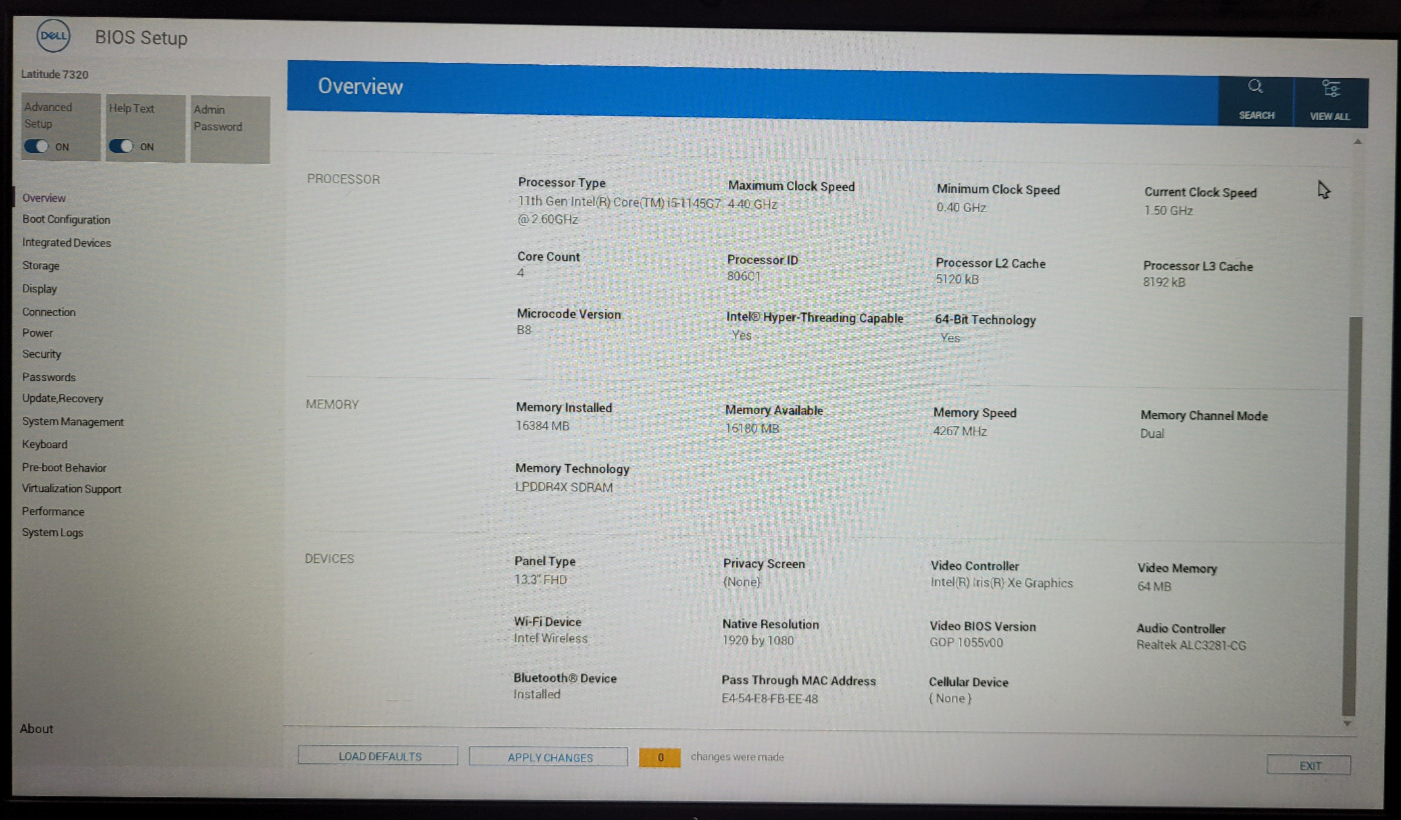Click Memory Speed 4267 MHz
Viewport: 1401px width, 820px height.
pyautogui.click(x=960, y=431)
